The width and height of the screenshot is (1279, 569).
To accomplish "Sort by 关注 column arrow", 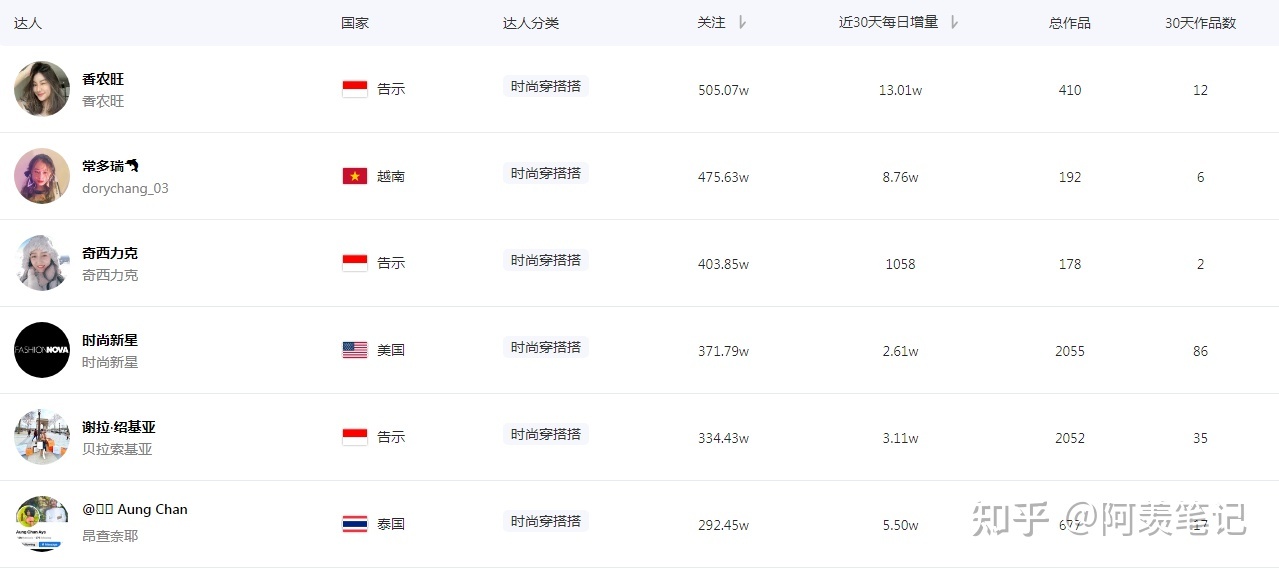I will point(742,22).
